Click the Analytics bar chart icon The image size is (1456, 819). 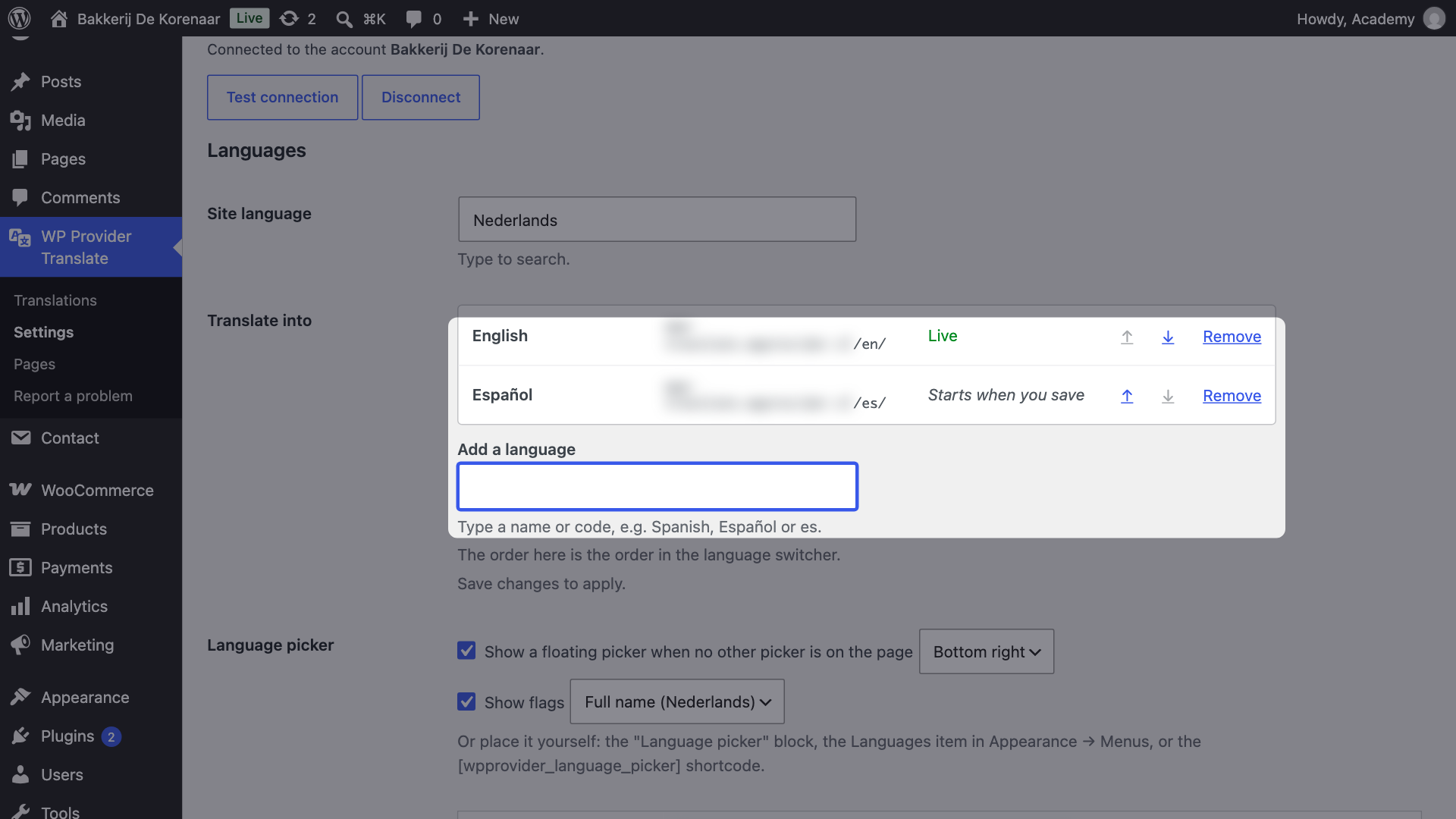tap(20, 606)
